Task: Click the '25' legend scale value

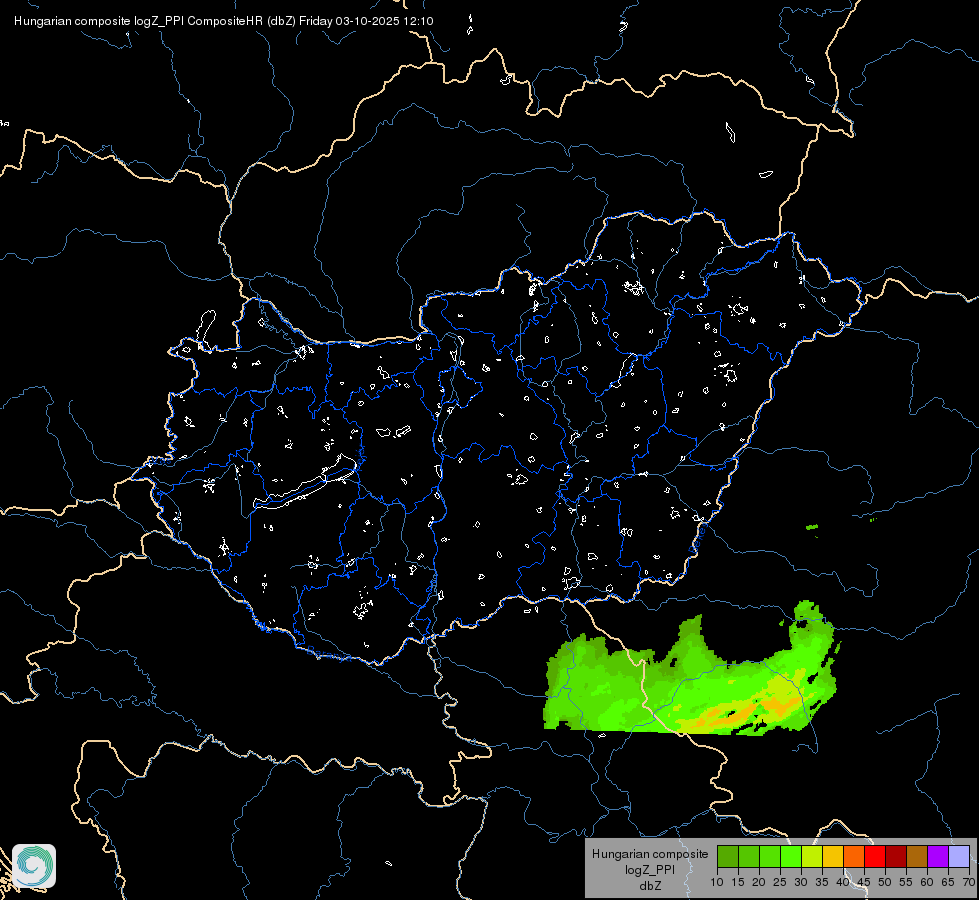Action: point(780,883)
